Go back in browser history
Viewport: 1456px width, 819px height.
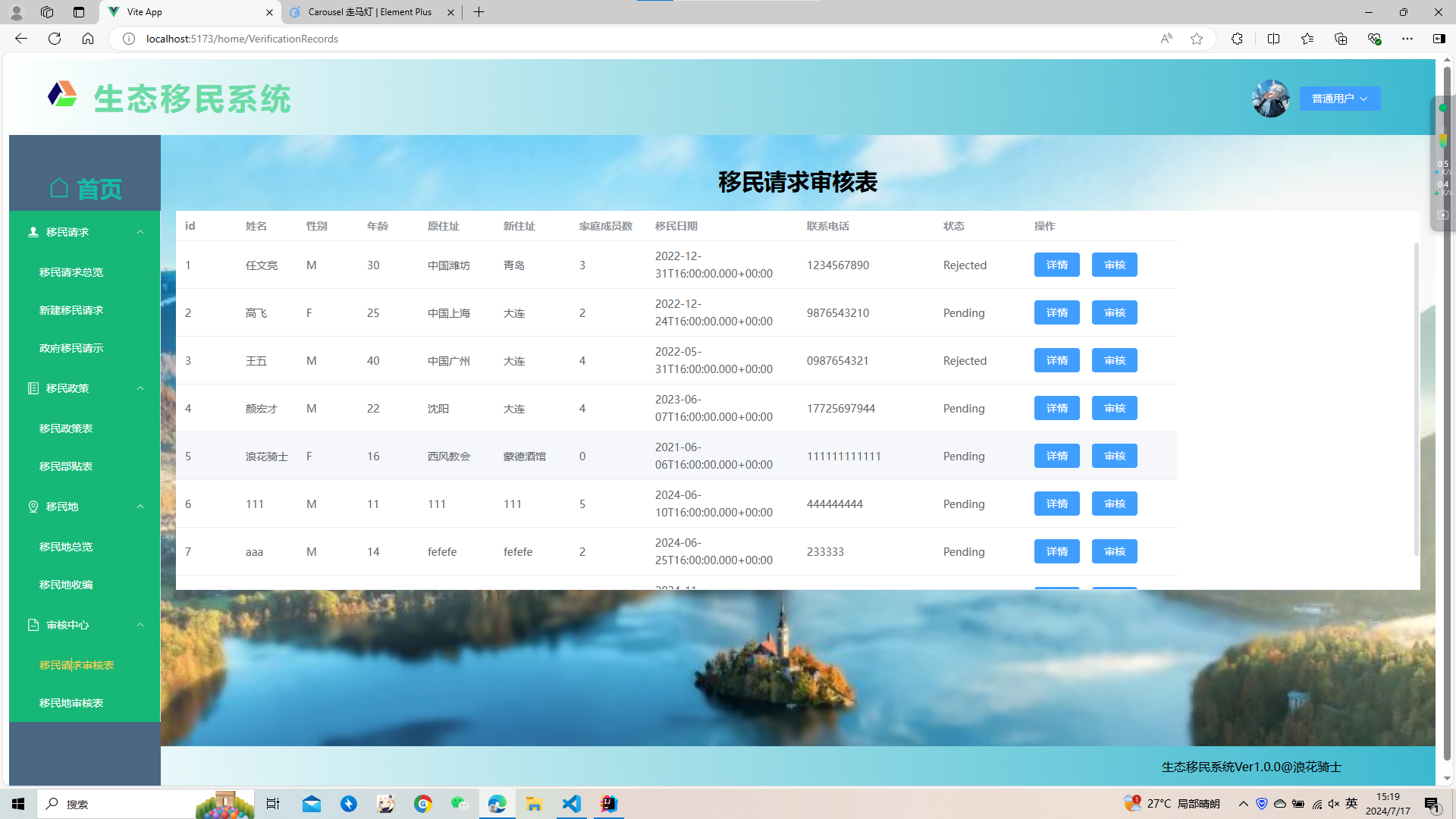tap(21, 39)
